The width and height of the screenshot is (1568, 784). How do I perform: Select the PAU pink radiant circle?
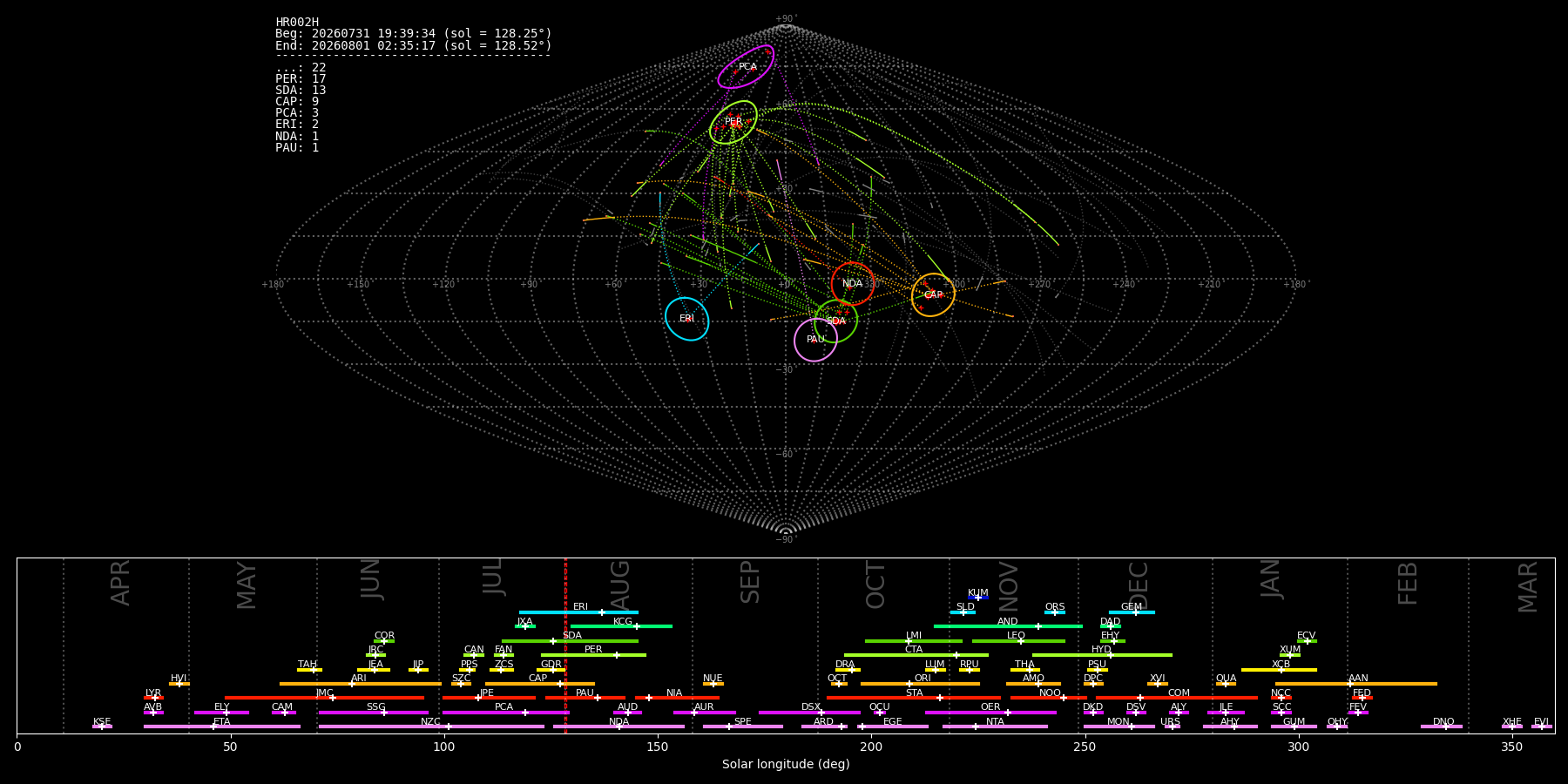[815, 340]
